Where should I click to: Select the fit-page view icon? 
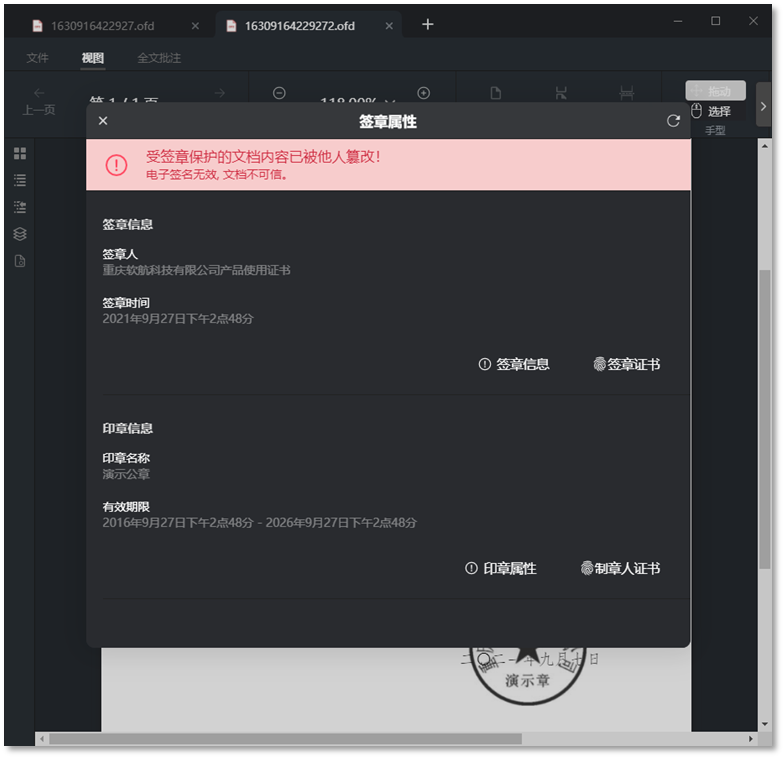point(561,94)
